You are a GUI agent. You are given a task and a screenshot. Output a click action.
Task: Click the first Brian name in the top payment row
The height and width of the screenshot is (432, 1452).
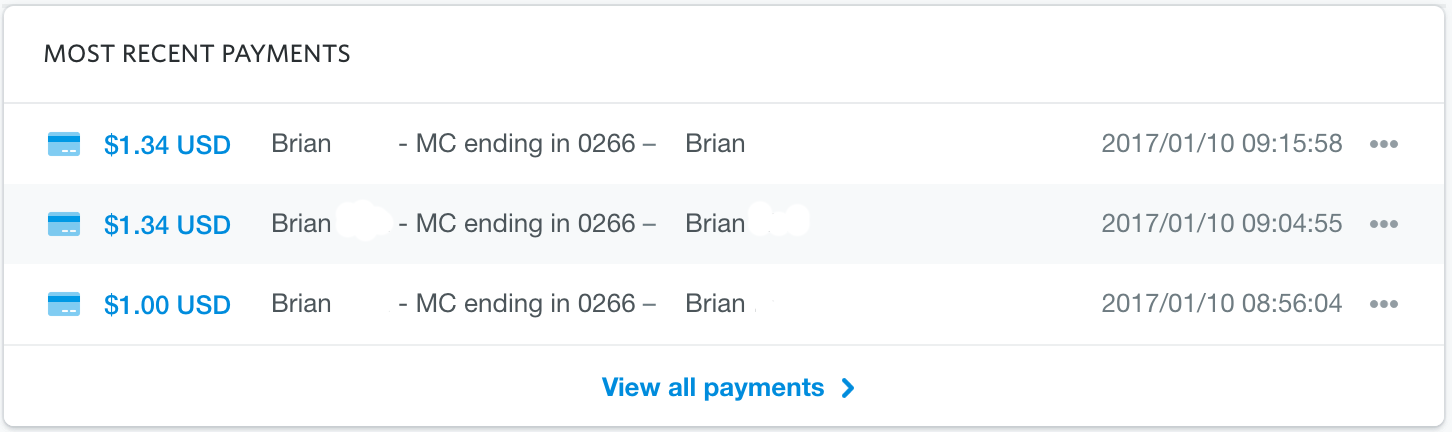301,144
